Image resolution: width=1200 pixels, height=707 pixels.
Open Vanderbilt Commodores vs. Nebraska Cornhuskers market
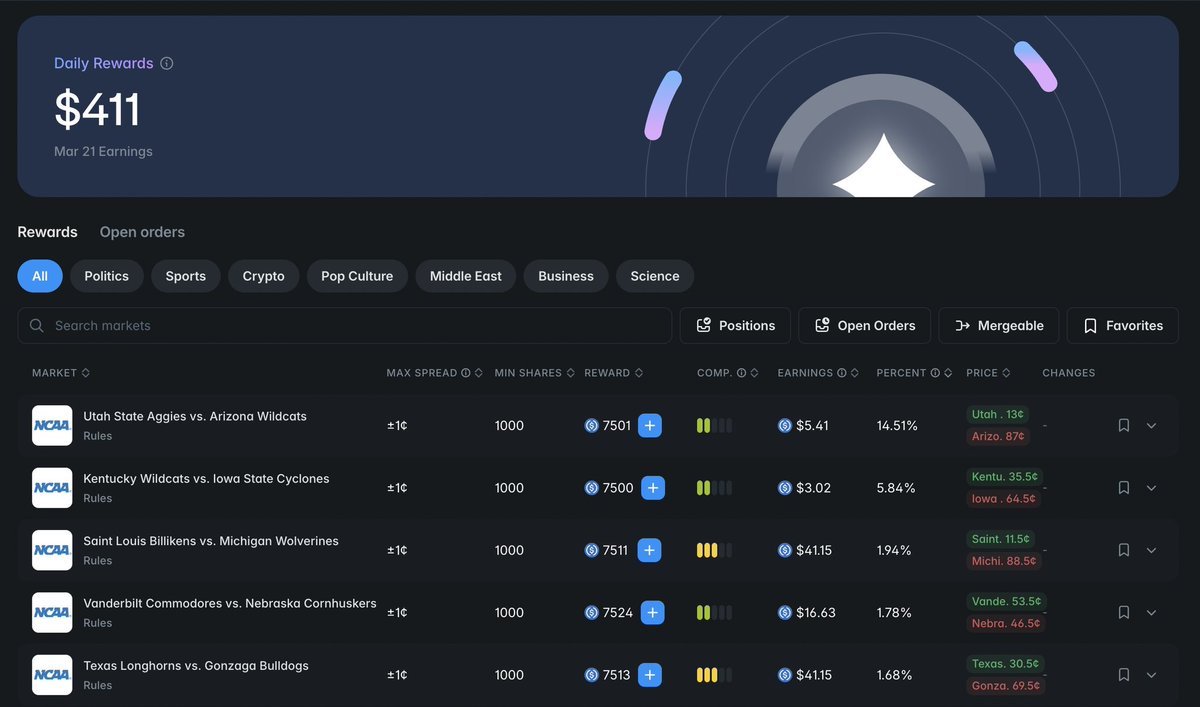click(x=230, y=603)
